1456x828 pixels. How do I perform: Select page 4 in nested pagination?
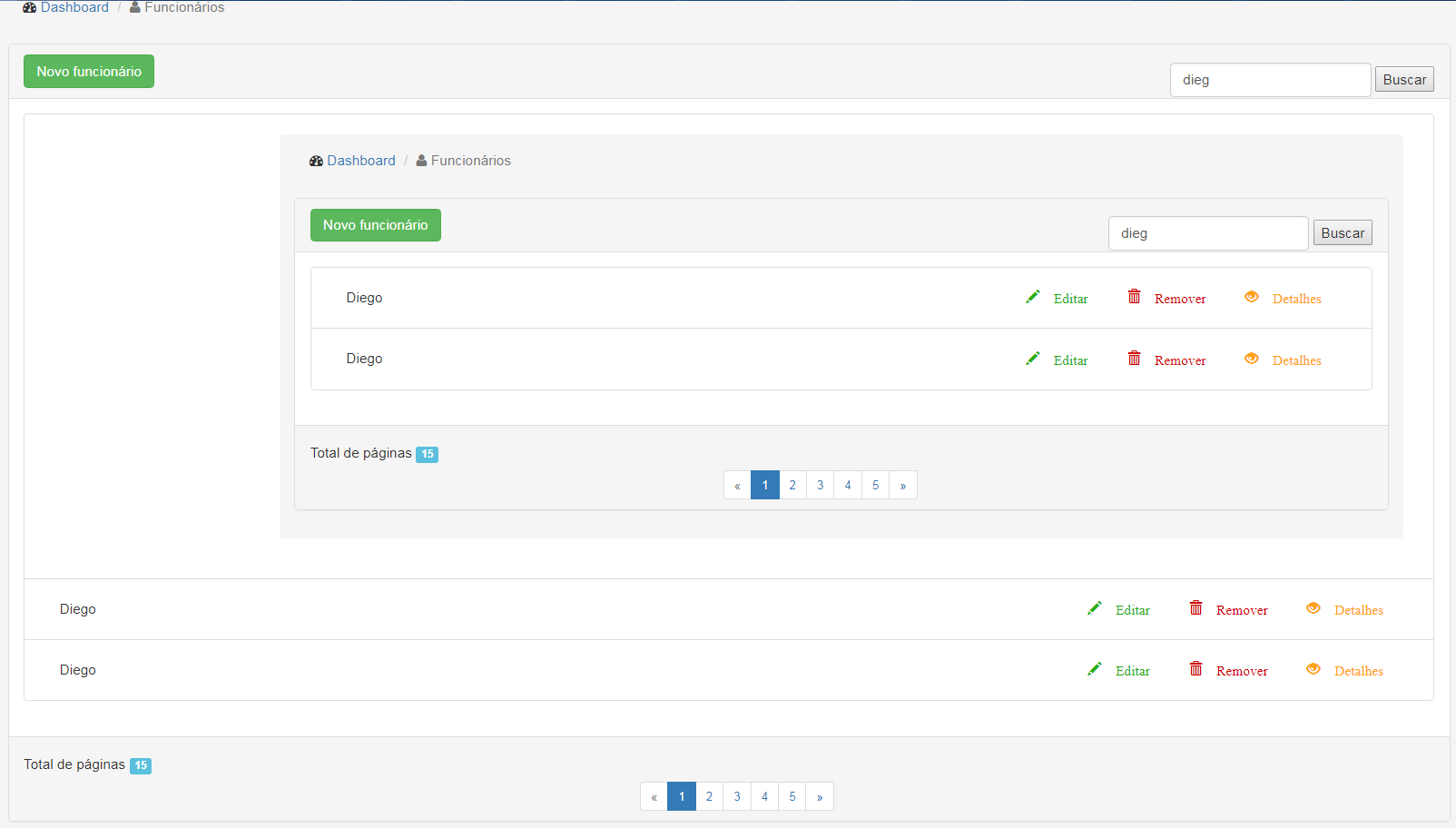pos(848,485)
